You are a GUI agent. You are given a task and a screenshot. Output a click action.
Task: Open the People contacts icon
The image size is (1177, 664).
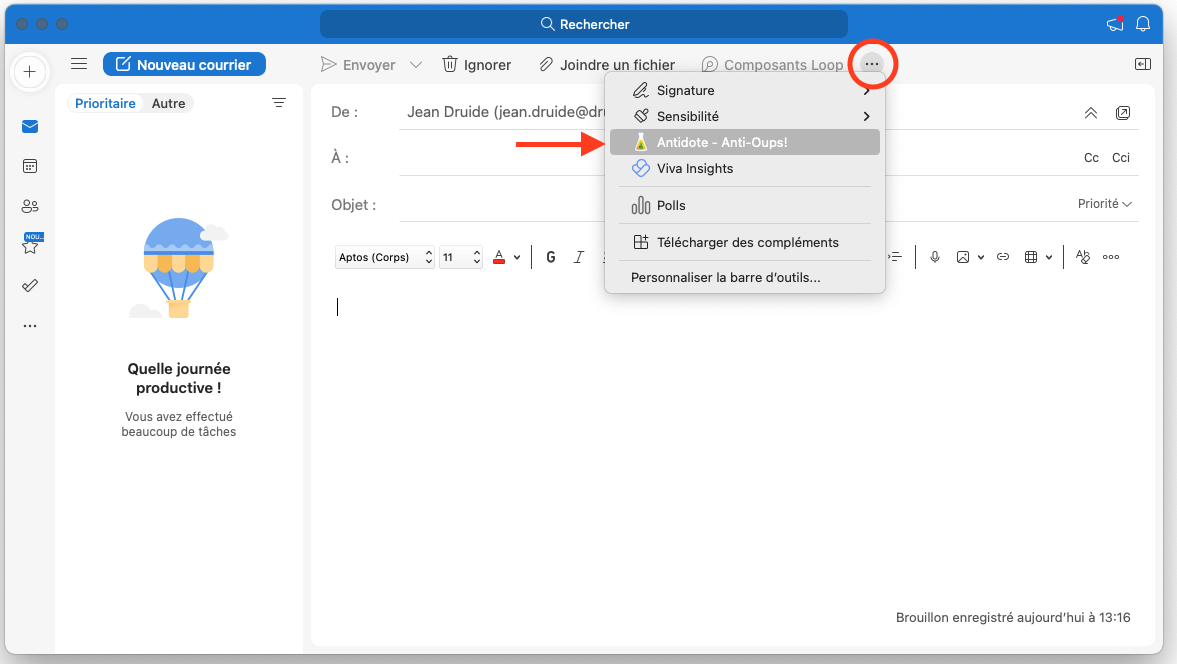(30, 206)
